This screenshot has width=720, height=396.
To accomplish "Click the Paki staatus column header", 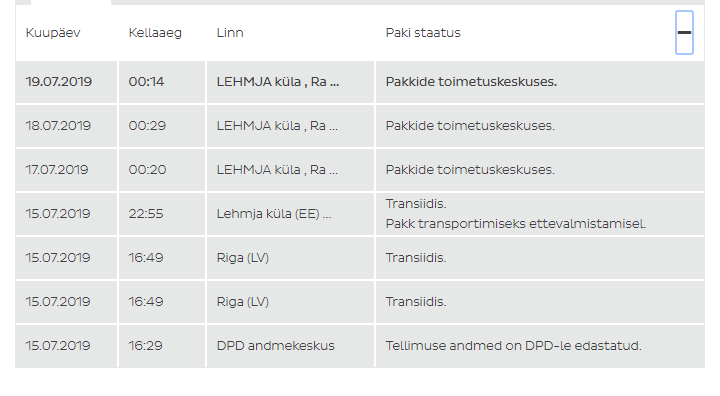I will (423, 33).
